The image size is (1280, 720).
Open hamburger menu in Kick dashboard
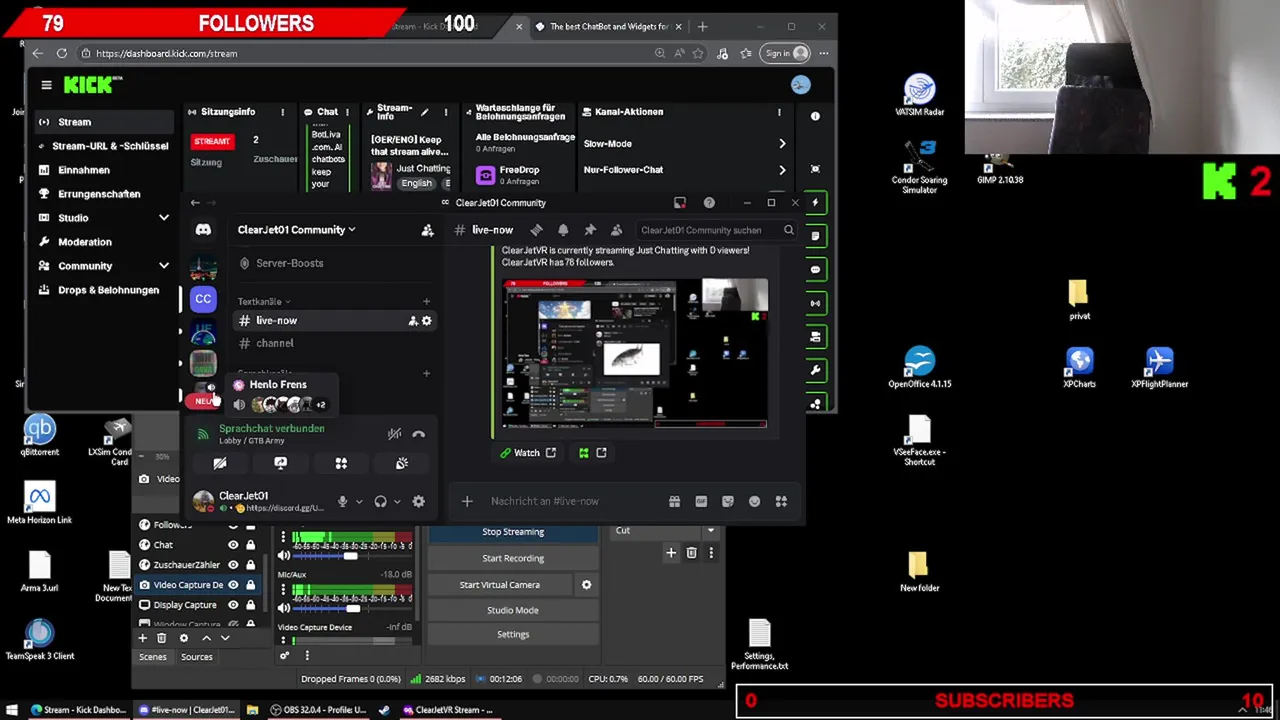(x=46, y=85)
